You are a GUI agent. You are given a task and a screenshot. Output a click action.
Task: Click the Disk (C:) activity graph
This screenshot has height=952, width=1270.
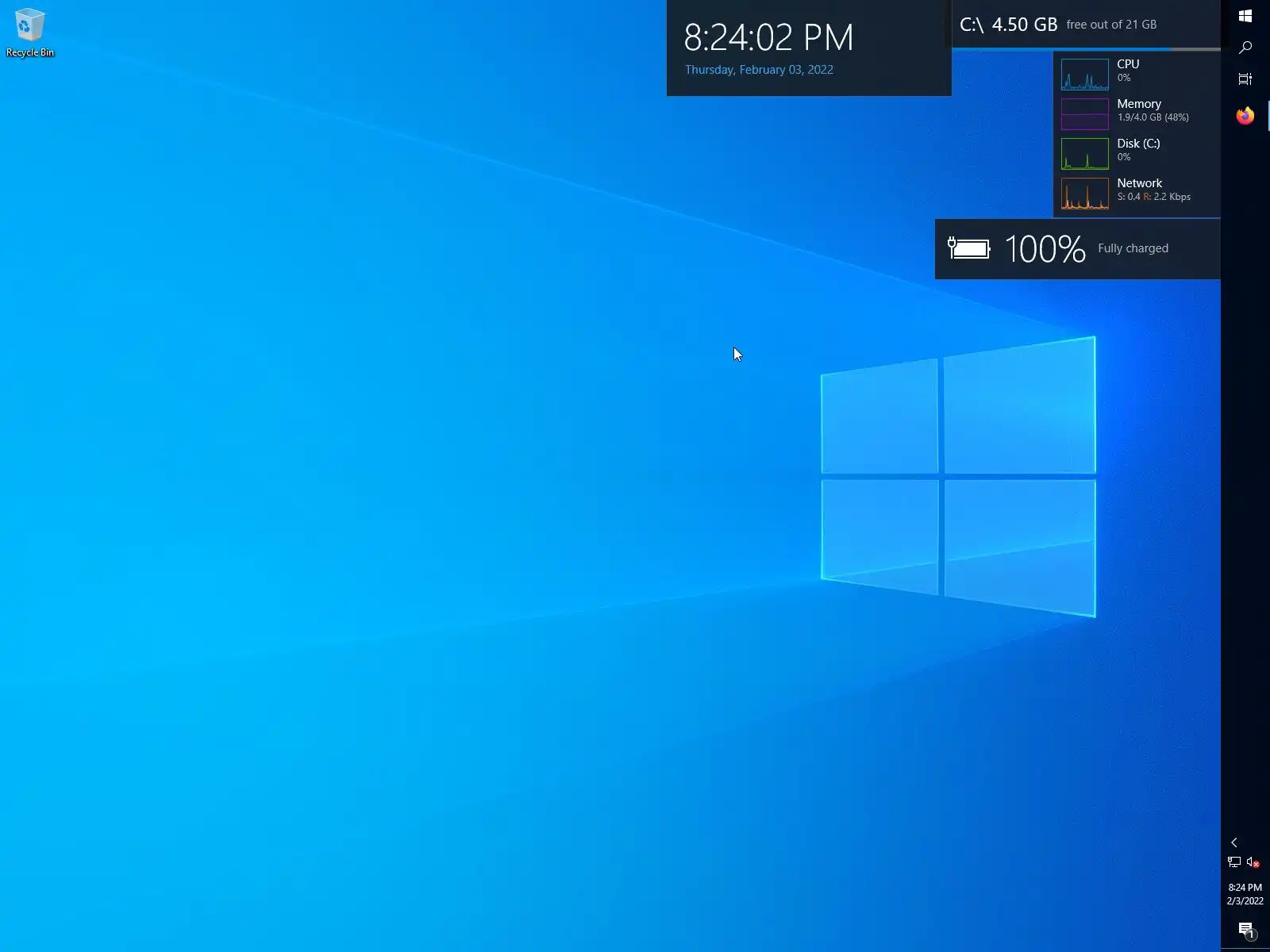point(1085,154)
